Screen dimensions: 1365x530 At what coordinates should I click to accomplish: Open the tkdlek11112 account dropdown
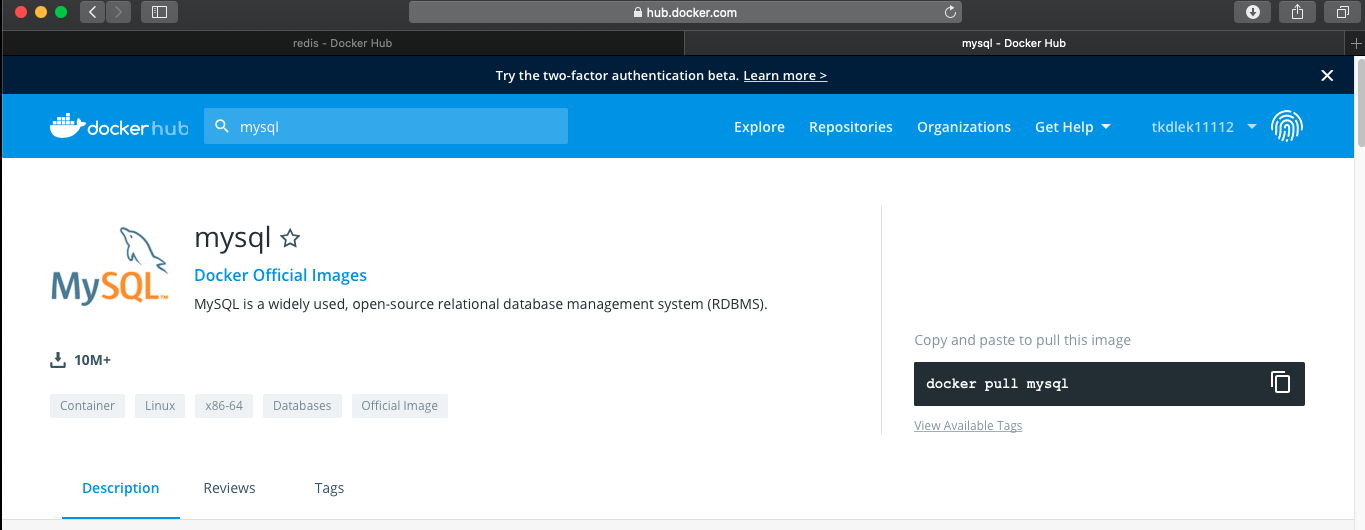(x=1204, y=127)
